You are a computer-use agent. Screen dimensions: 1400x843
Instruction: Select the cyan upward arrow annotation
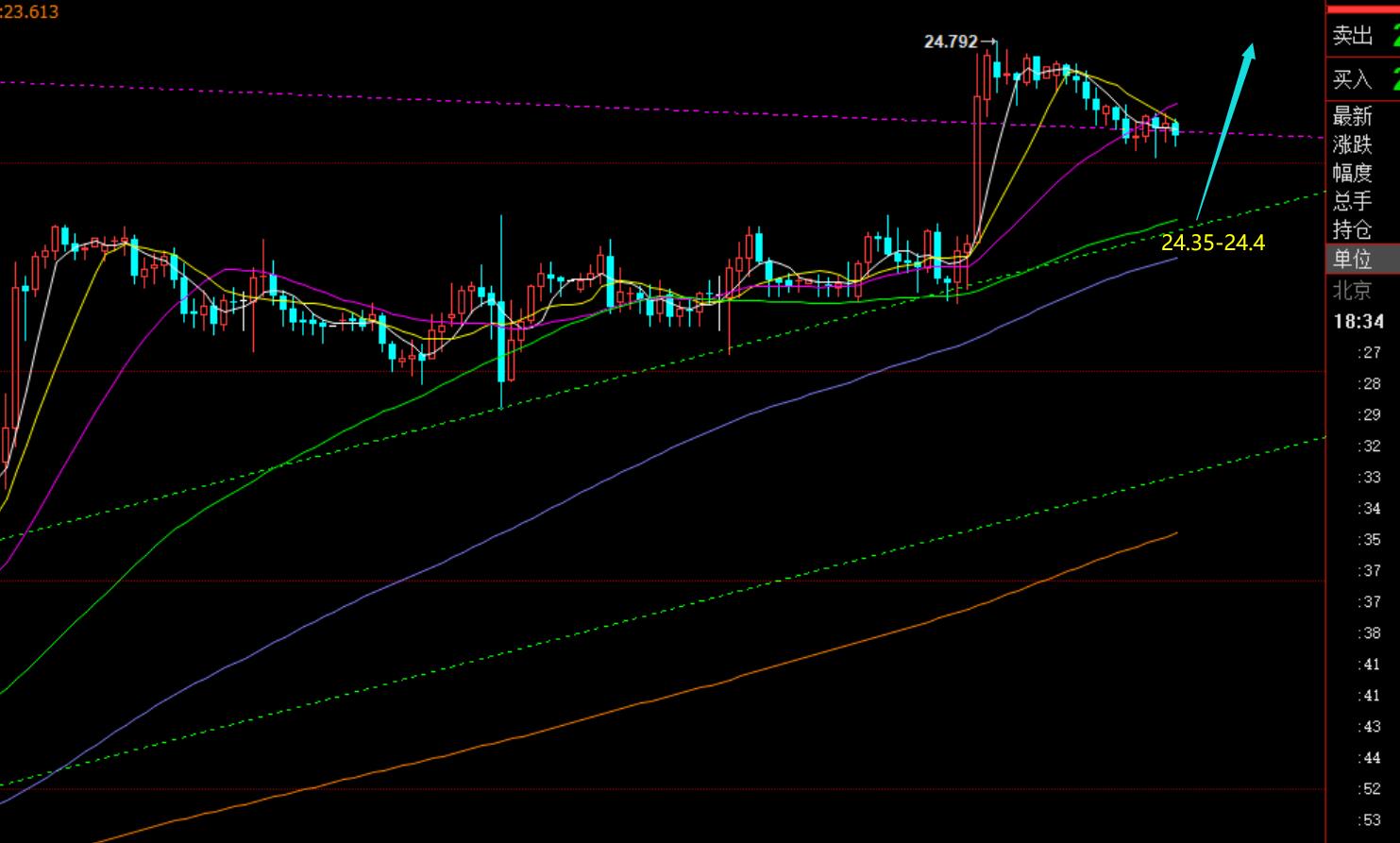pos(1225,130)
